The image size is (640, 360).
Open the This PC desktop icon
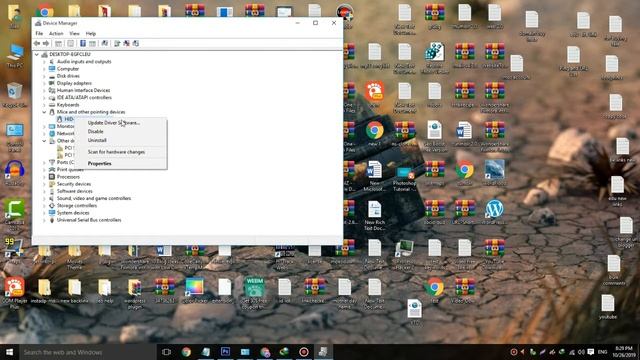[x=15, y=56]
